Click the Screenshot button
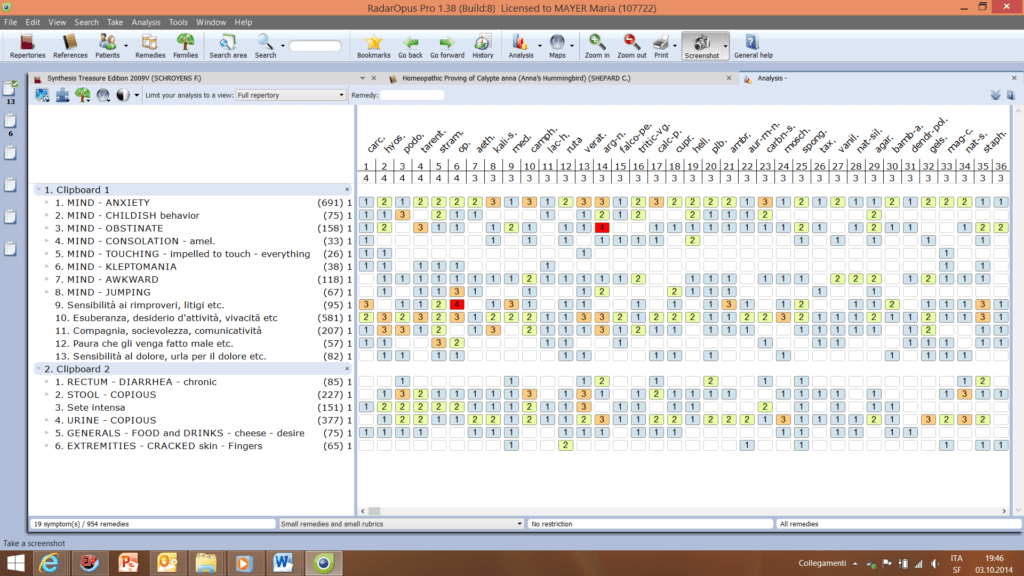This screenshot has width=1024, height=576. (701, 45)
